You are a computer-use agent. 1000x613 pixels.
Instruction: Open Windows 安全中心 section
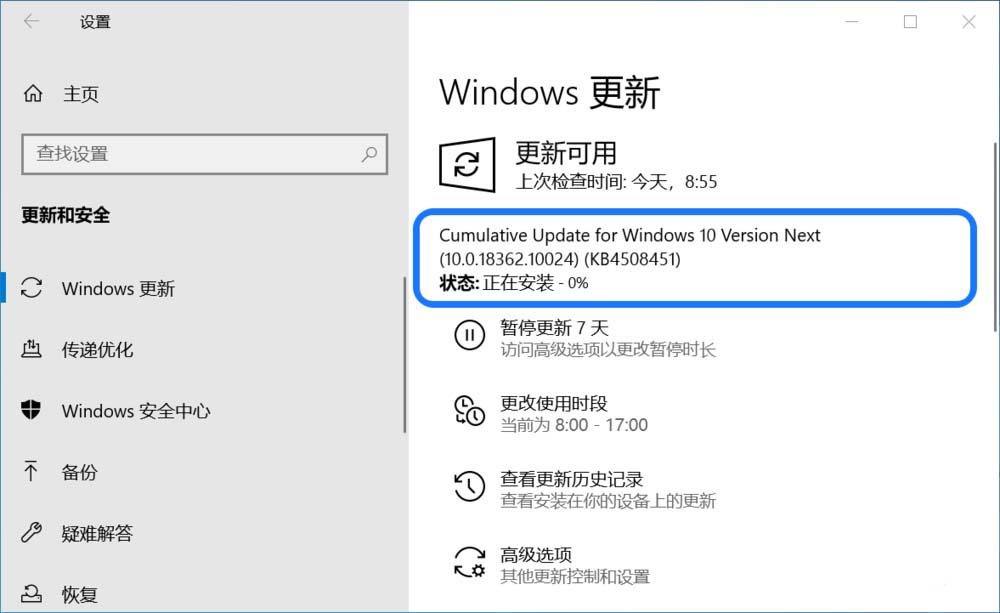tap(135, 411)
